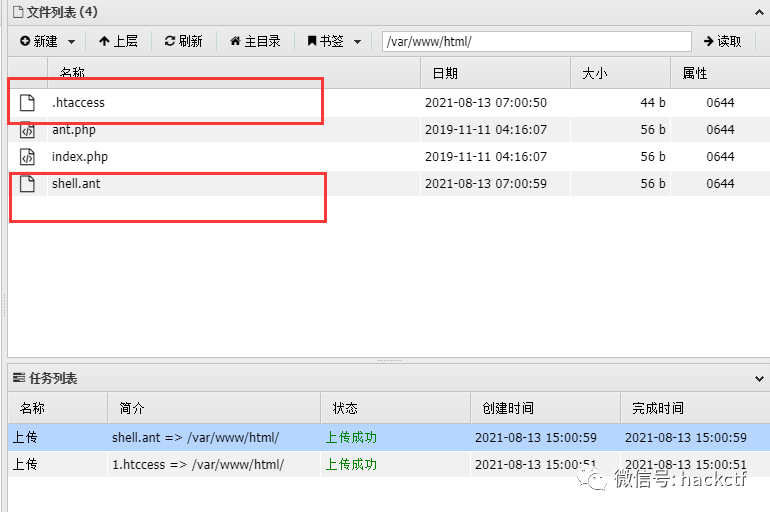Click the task list 简介 column header

pos(214,408)
